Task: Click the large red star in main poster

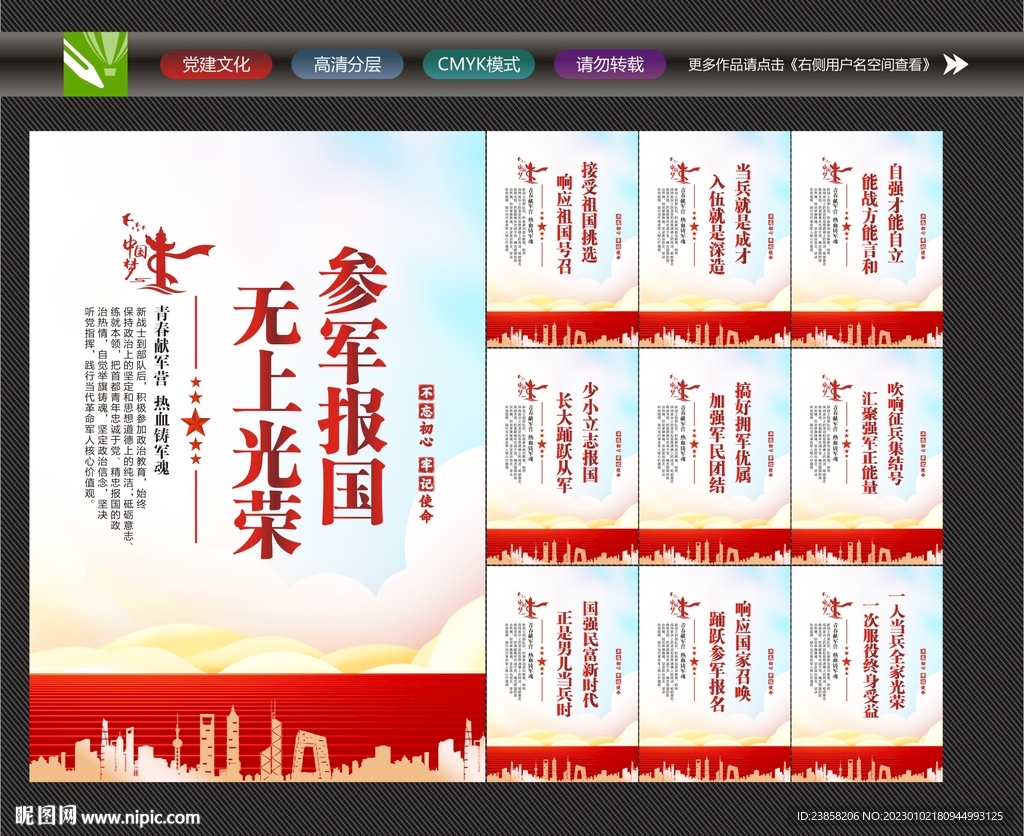Action: 195,423
